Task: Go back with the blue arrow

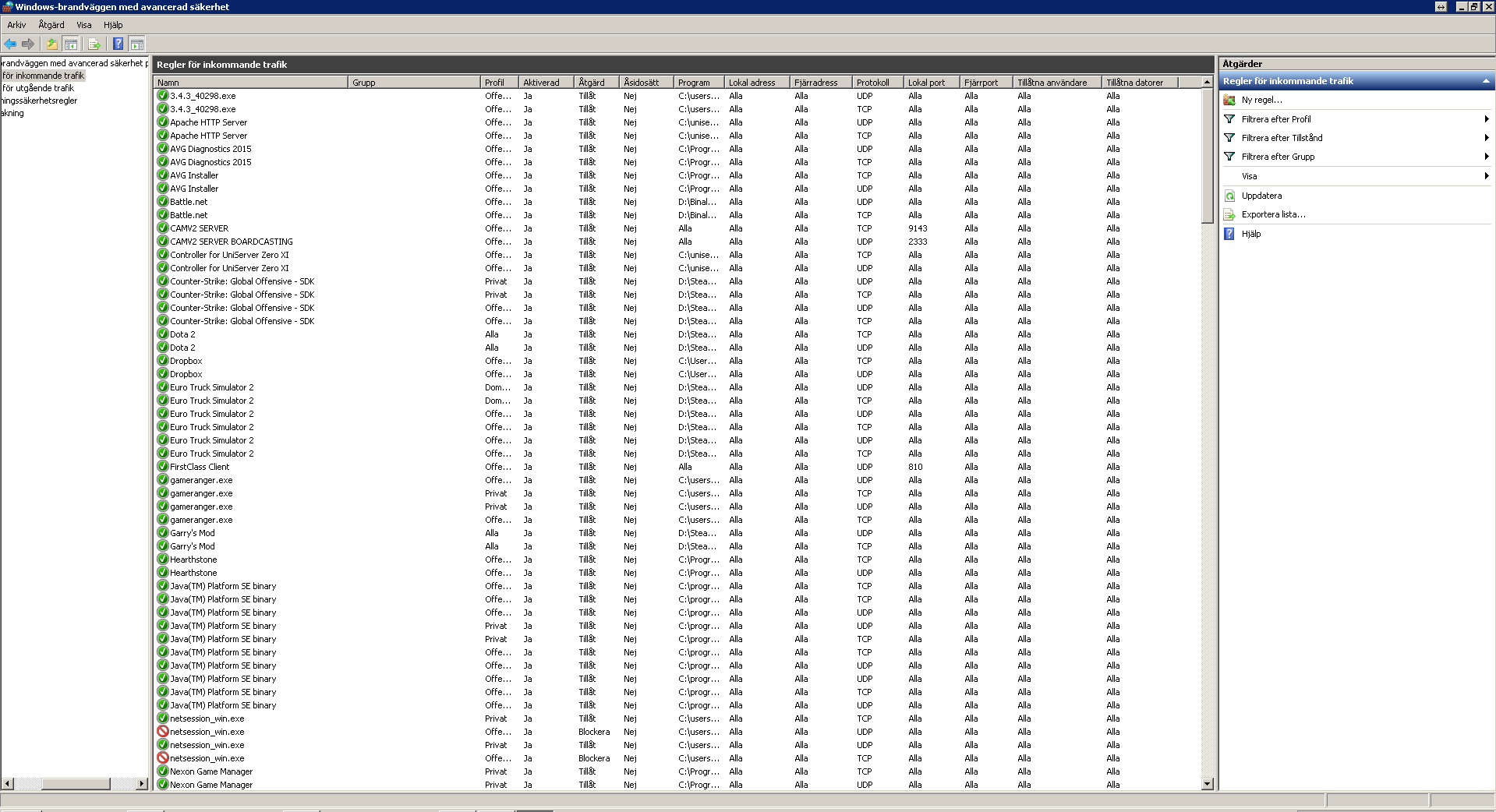Action: click(10, 44)
